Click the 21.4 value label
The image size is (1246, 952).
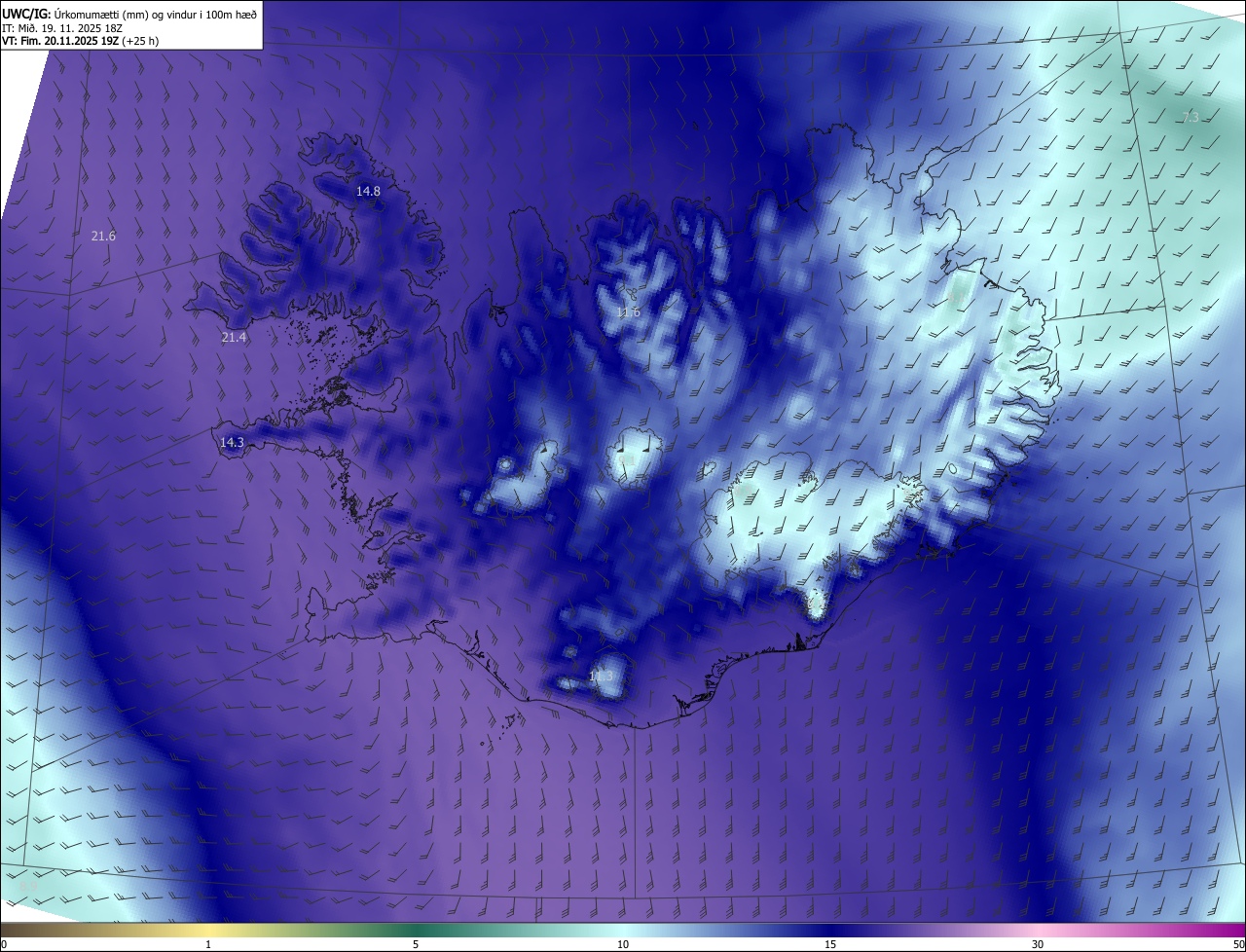click(234, 338)
